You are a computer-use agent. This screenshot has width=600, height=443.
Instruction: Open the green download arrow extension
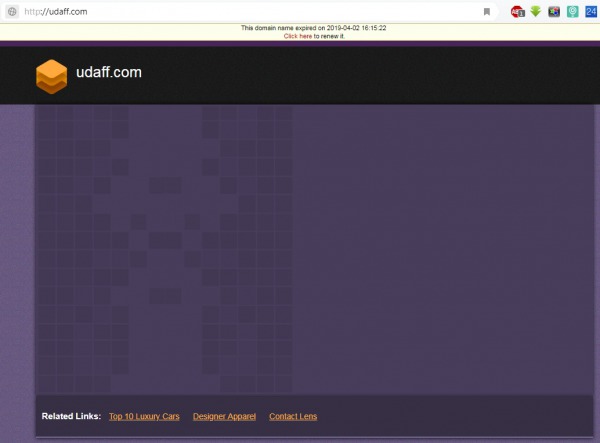(536, 11)
